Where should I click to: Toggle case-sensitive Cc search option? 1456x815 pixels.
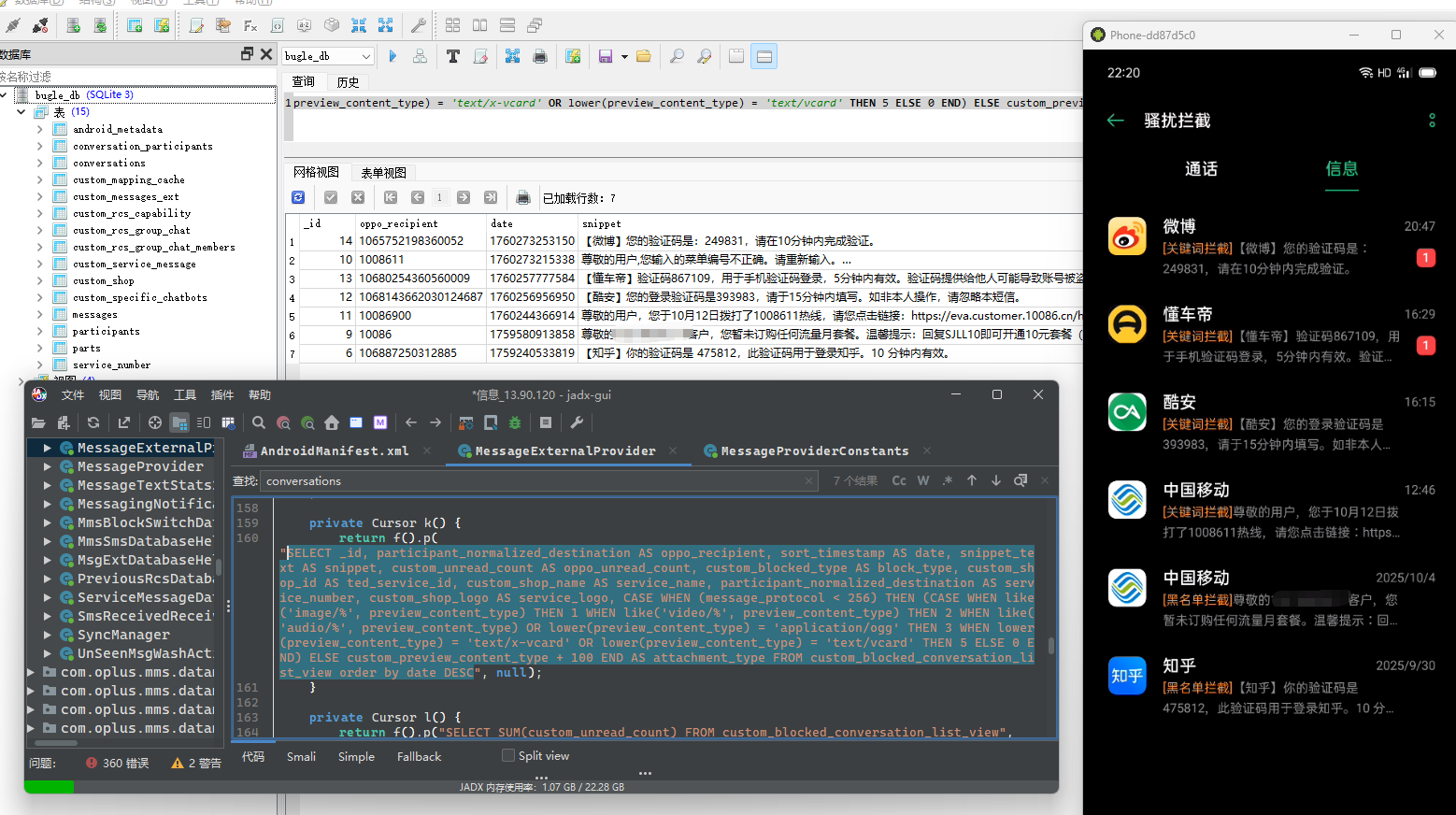click(899, 480)
